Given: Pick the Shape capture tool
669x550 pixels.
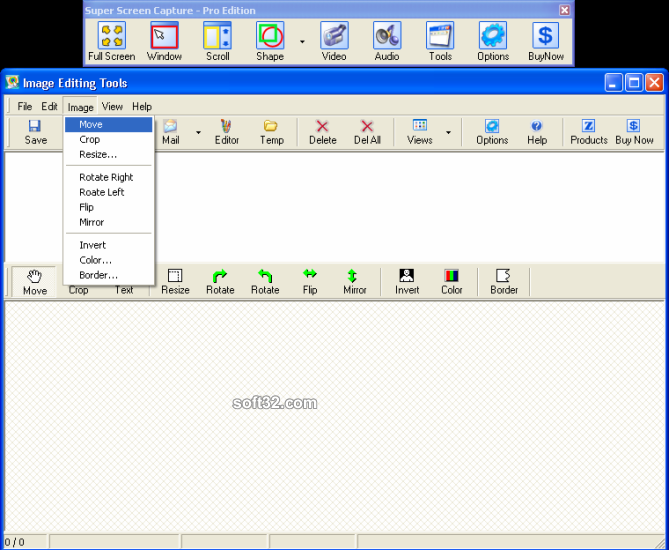Looking at the screenshot, I should (270, 41).
